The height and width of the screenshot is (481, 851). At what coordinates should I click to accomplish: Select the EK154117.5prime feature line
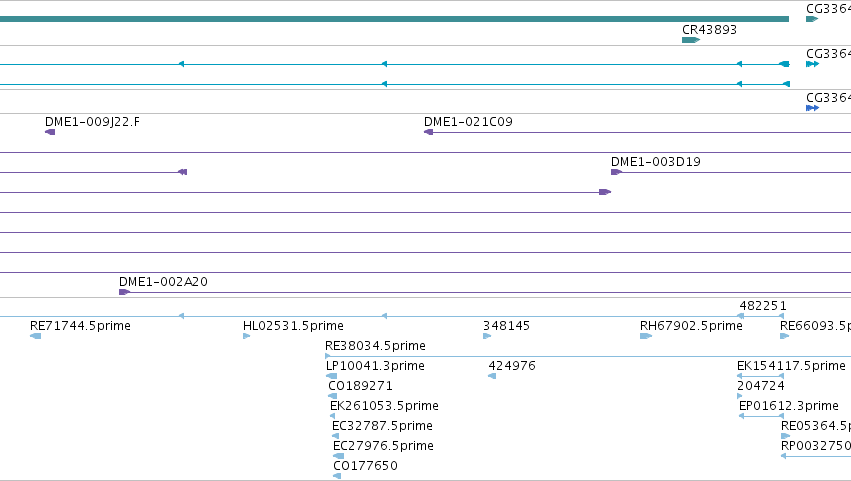click(x=760, y=376)
